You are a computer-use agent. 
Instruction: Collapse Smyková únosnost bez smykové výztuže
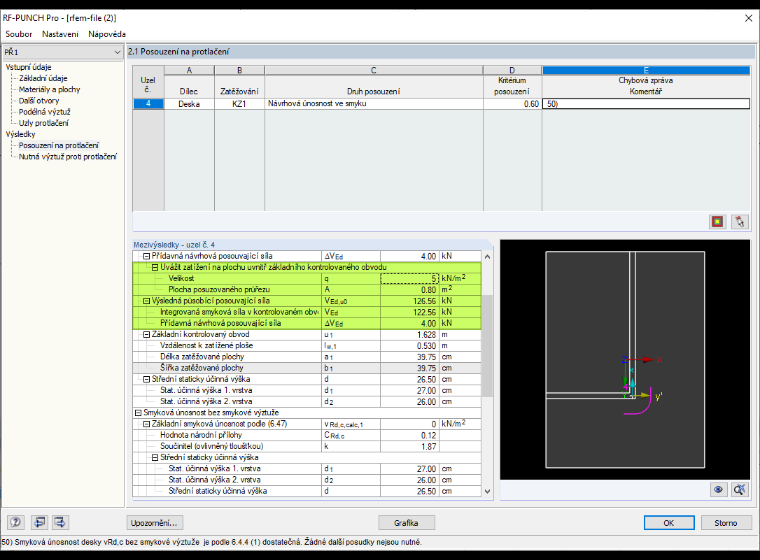click(x=138, y=413)
